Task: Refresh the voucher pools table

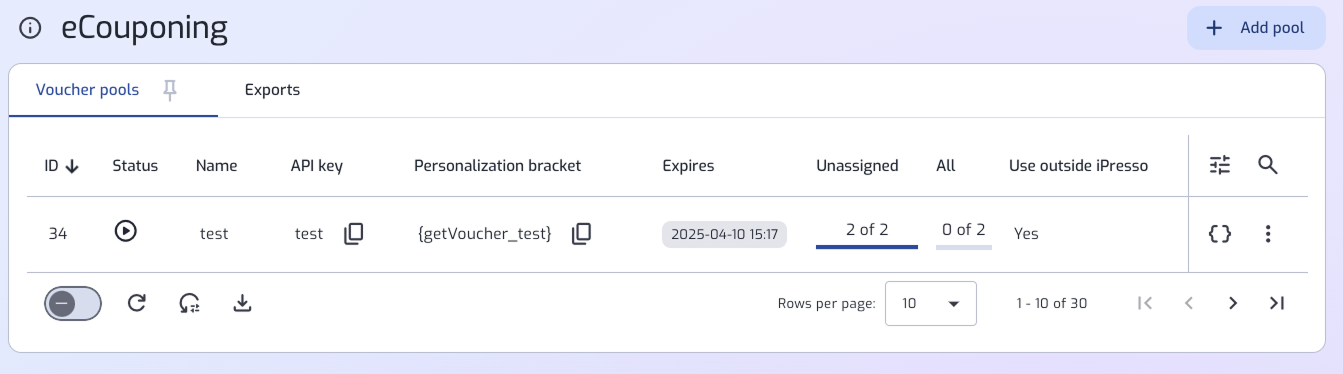Action: click(137, 303)
